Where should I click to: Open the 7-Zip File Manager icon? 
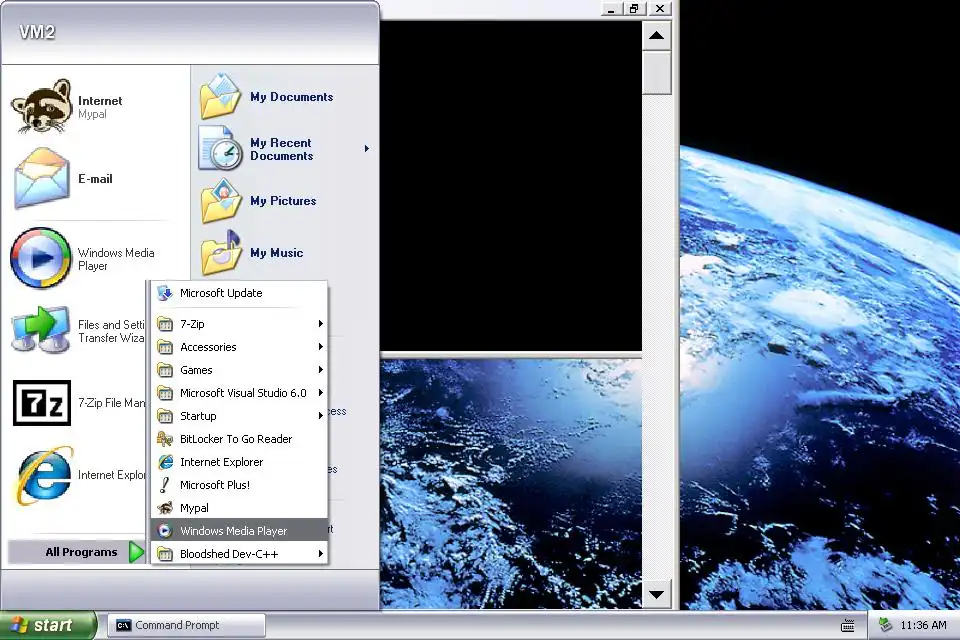point(42,402)
